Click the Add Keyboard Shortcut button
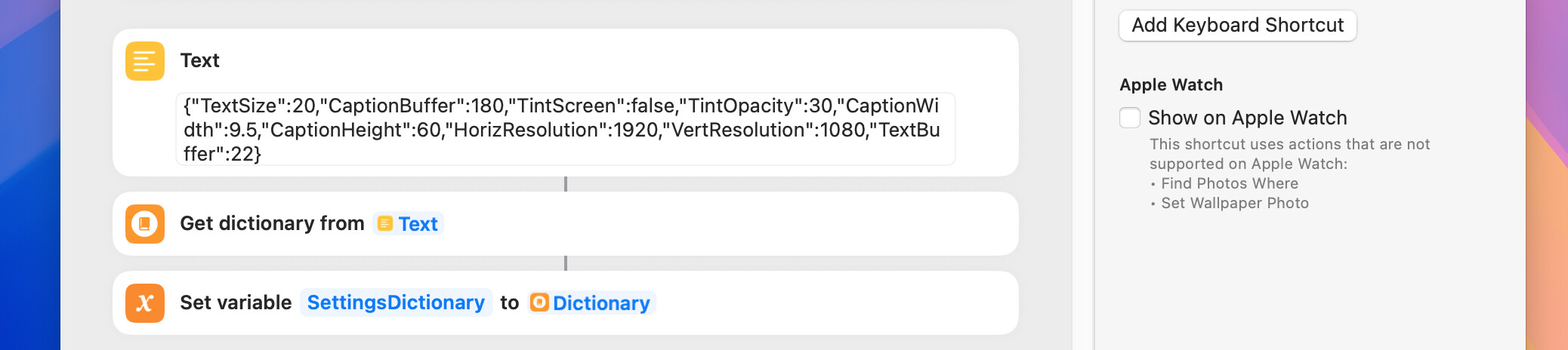The width and height of the screenshot is (1568, 350). pyautogui.click(x=1238, y=26)
